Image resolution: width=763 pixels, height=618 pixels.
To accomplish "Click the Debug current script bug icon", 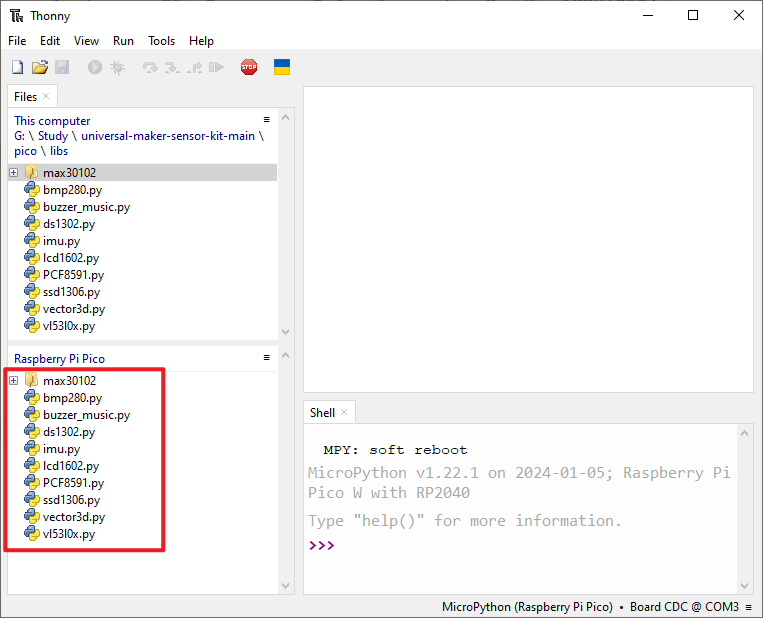I will pyautogui.click(x=117, y=67).
